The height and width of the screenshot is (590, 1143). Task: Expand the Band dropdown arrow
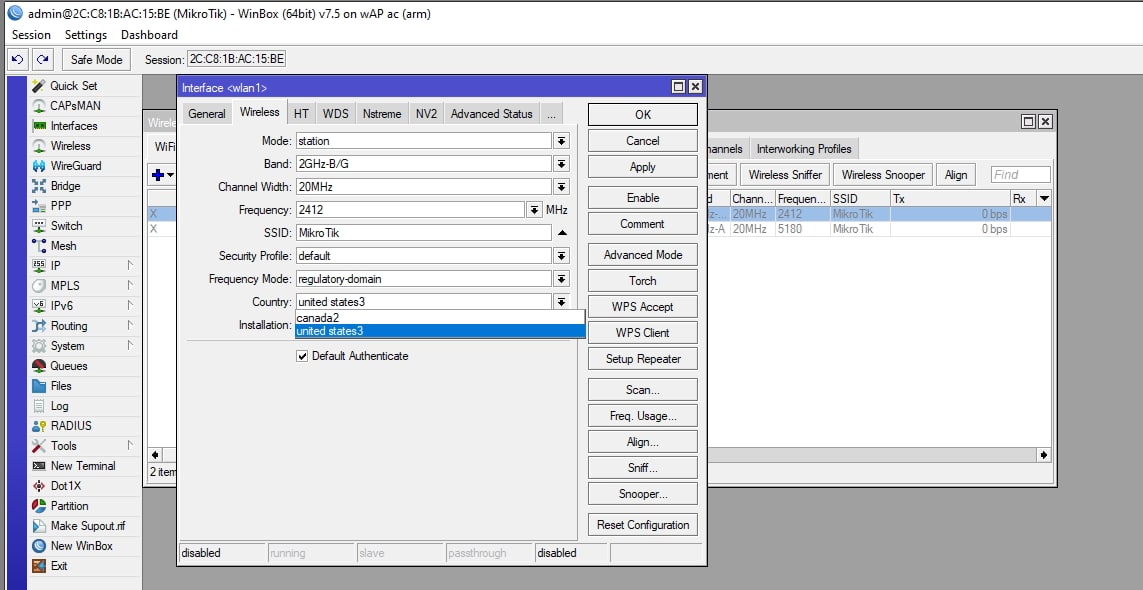pos(561,164)
